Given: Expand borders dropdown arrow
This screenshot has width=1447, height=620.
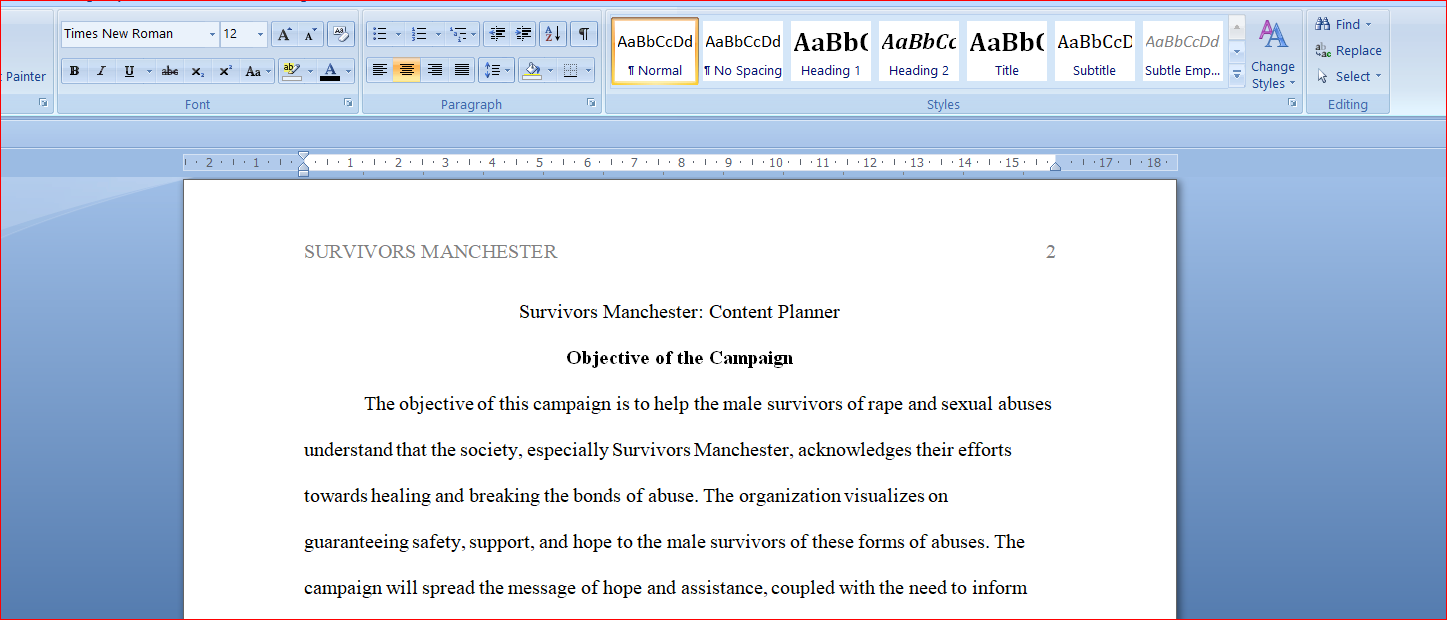Looking at the screenshot, I should [x=588, y=71].
